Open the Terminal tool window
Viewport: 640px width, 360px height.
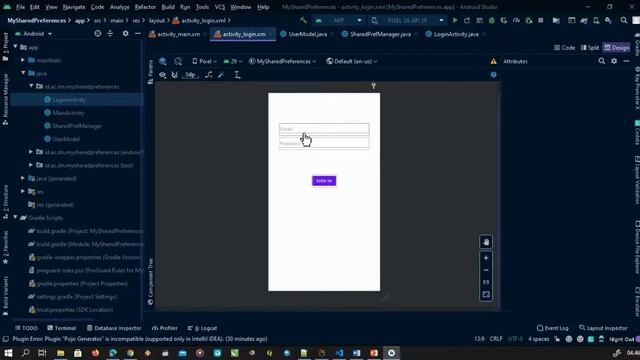pos(62,328)
